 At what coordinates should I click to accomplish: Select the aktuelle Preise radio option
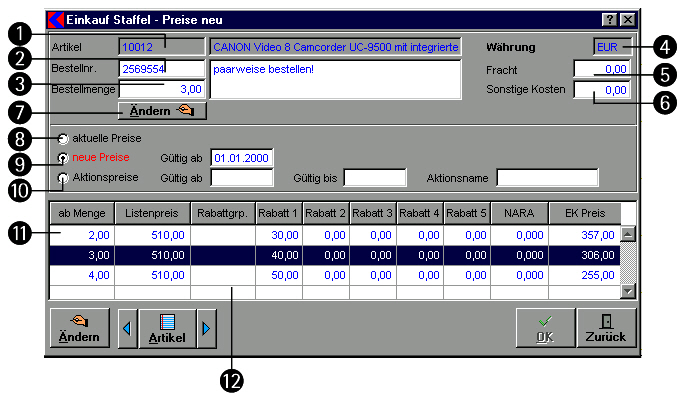64,139
